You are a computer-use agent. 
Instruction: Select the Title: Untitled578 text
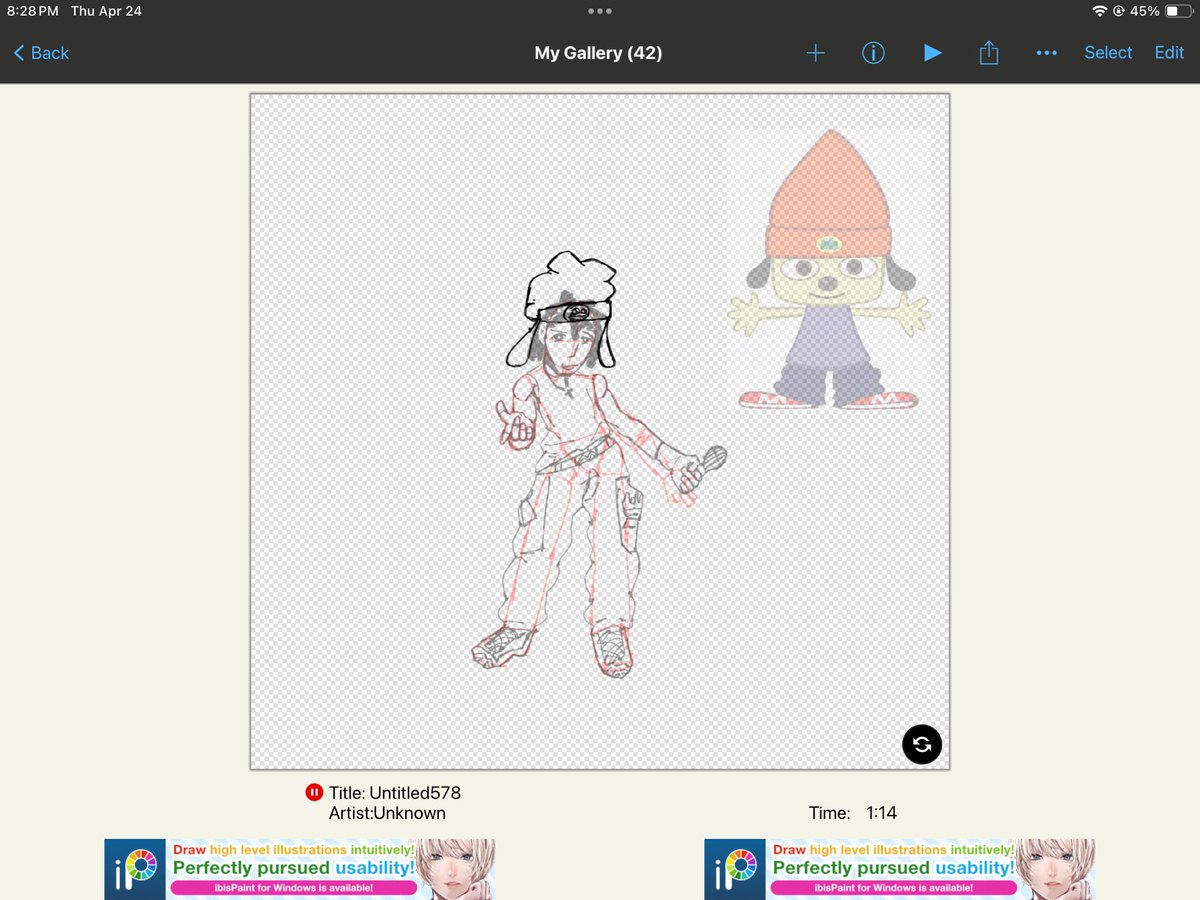[x=395, y=792]
